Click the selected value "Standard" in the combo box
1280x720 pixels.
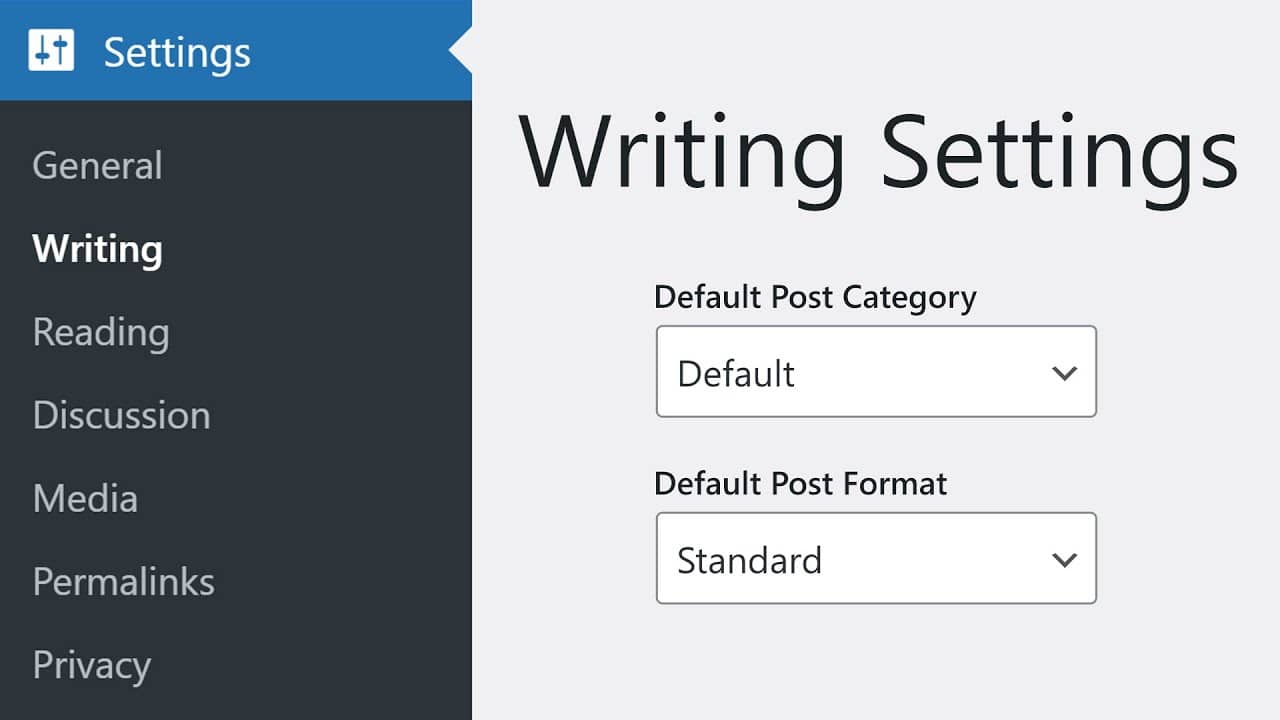[x=749, y=560]
